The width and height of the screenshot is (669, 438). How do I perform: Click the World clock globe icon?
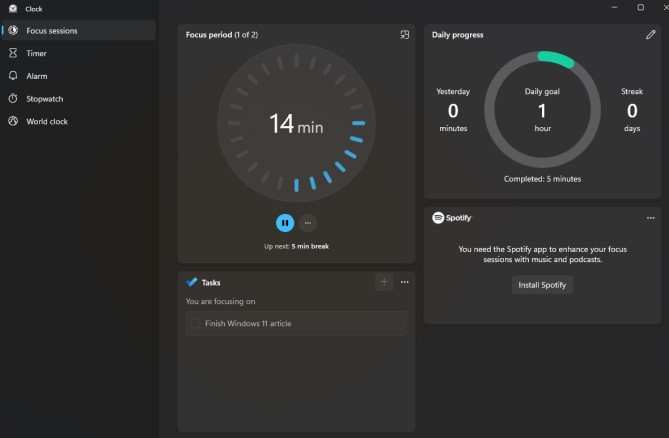click(13, 121)
